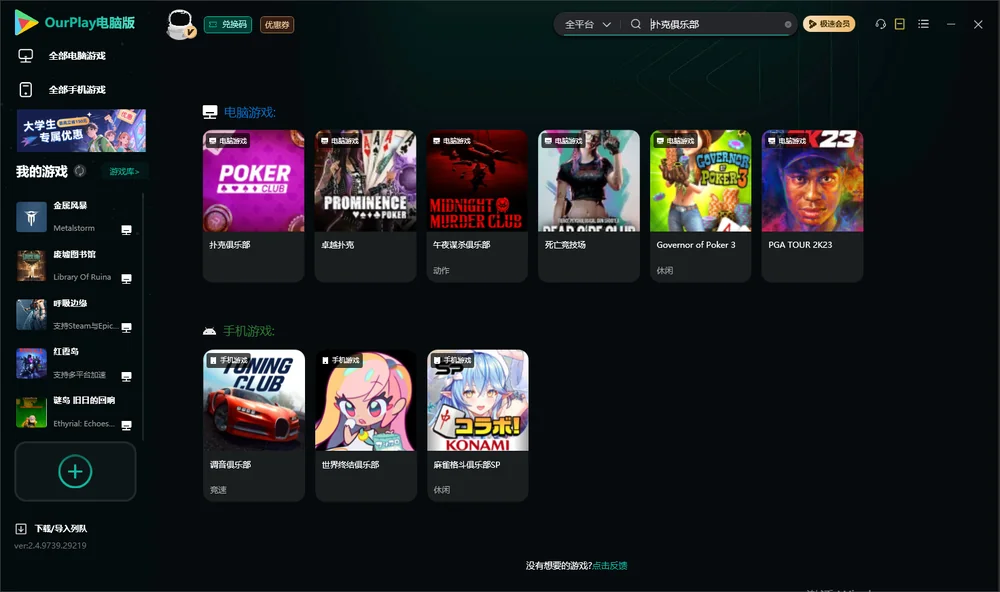Click PC platform icon beside Library Of Ruina
This screenshot has height=592, width=1000.
point(126,279)
